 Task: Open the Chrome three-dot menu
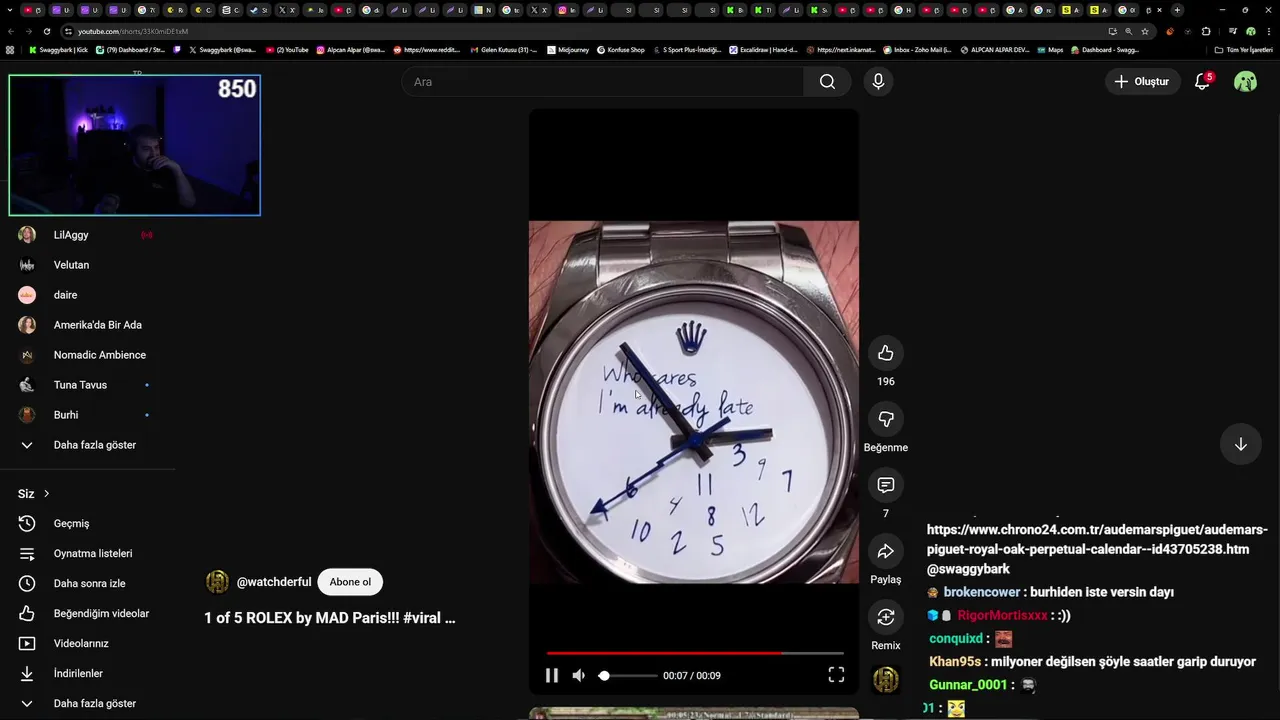point(1270,31)
